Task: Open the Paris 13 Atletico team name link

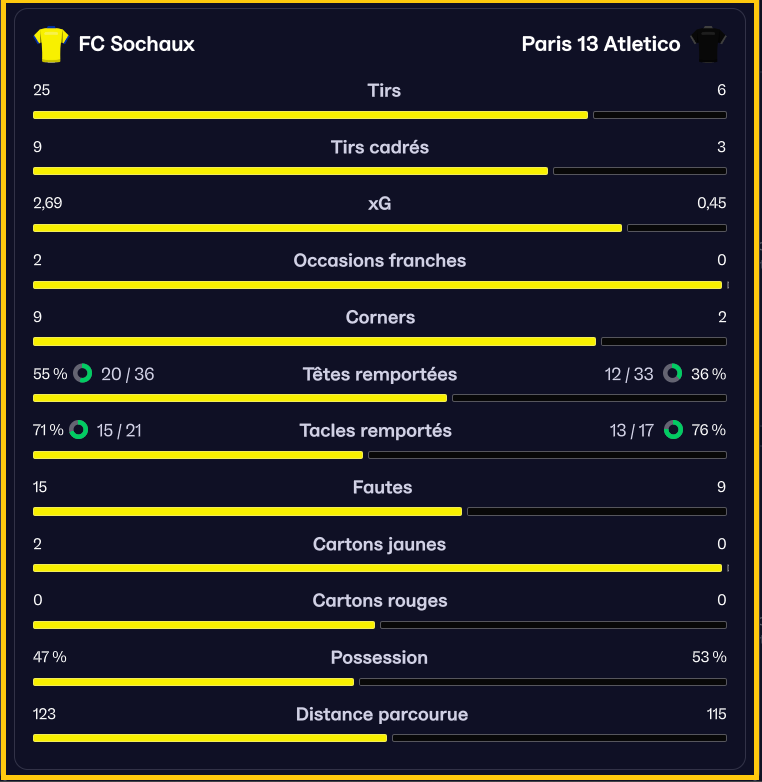Action: point(601,44)
